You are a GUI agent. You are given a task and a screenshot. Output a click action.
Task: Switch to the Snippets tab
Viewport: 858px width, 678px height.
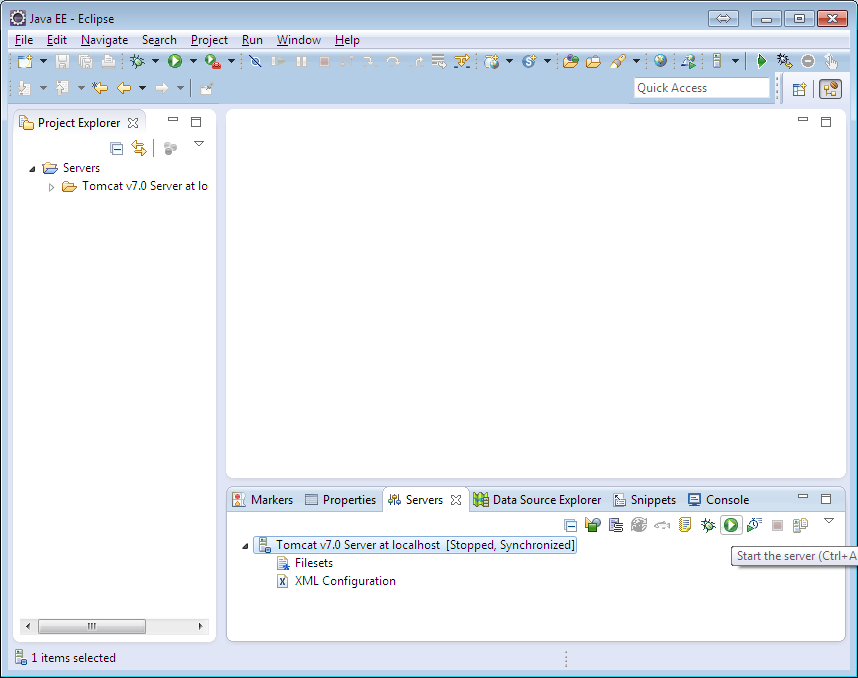coord(645,500)
